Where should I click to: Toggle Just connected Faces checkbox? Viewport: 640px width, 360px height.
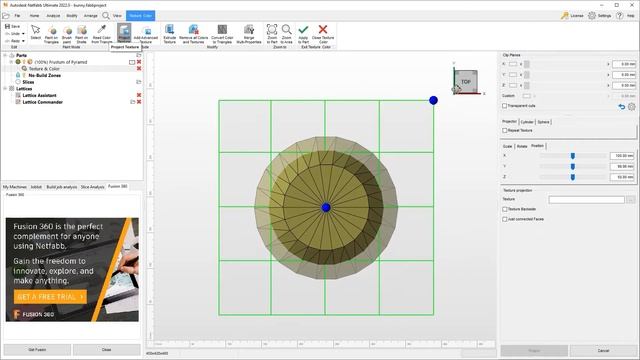click(x=504, y=219)
